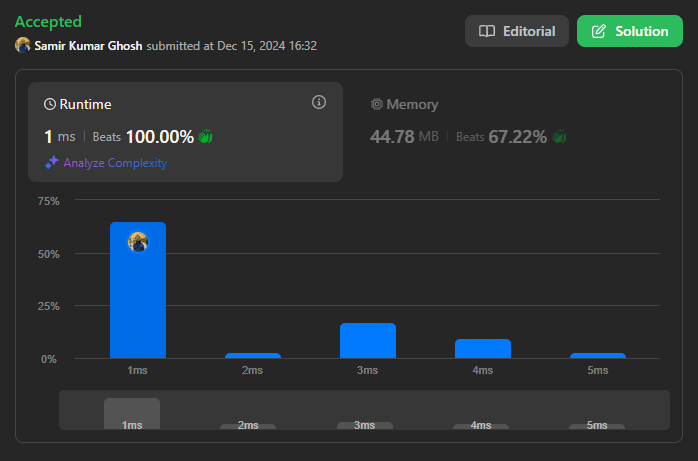Click the avatar marker on the 1ms bar
The height and width of the screenshot is (461, 698).
click(138, 241)
